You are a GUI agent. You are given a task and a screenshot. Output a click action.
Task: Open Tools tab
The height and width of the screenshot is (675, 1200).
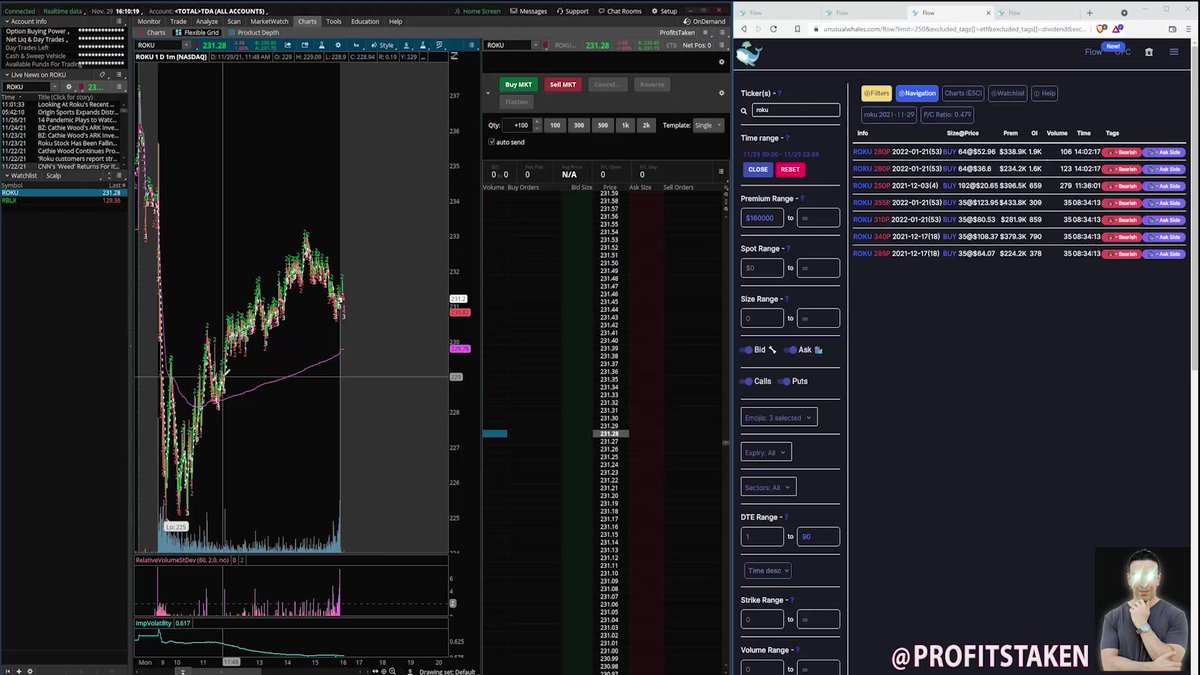[x=333, y=21]
